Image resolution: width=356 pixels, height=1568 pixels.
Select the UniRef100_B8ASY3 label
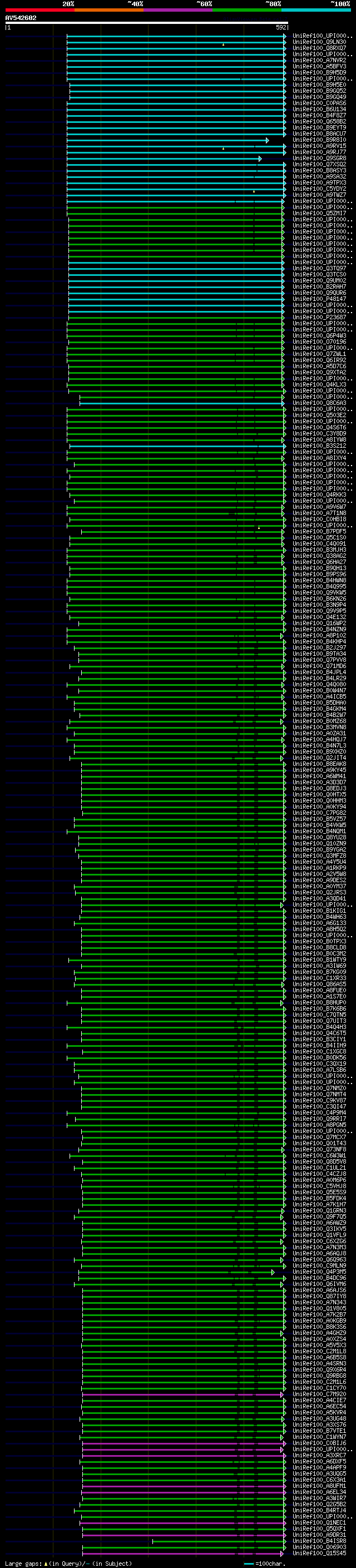(319, 171)
